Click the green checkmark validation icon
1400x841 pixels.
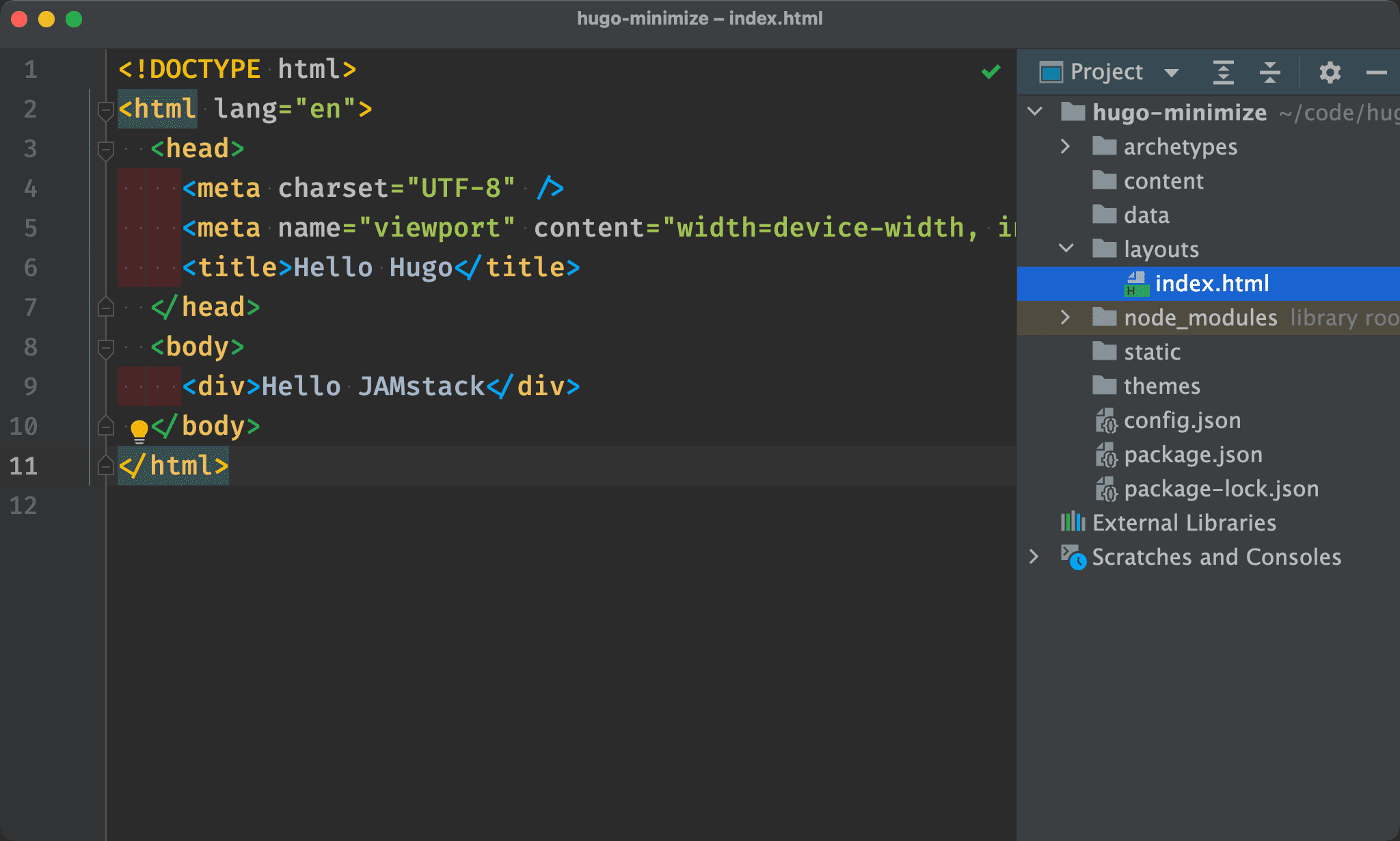[991, 72]
